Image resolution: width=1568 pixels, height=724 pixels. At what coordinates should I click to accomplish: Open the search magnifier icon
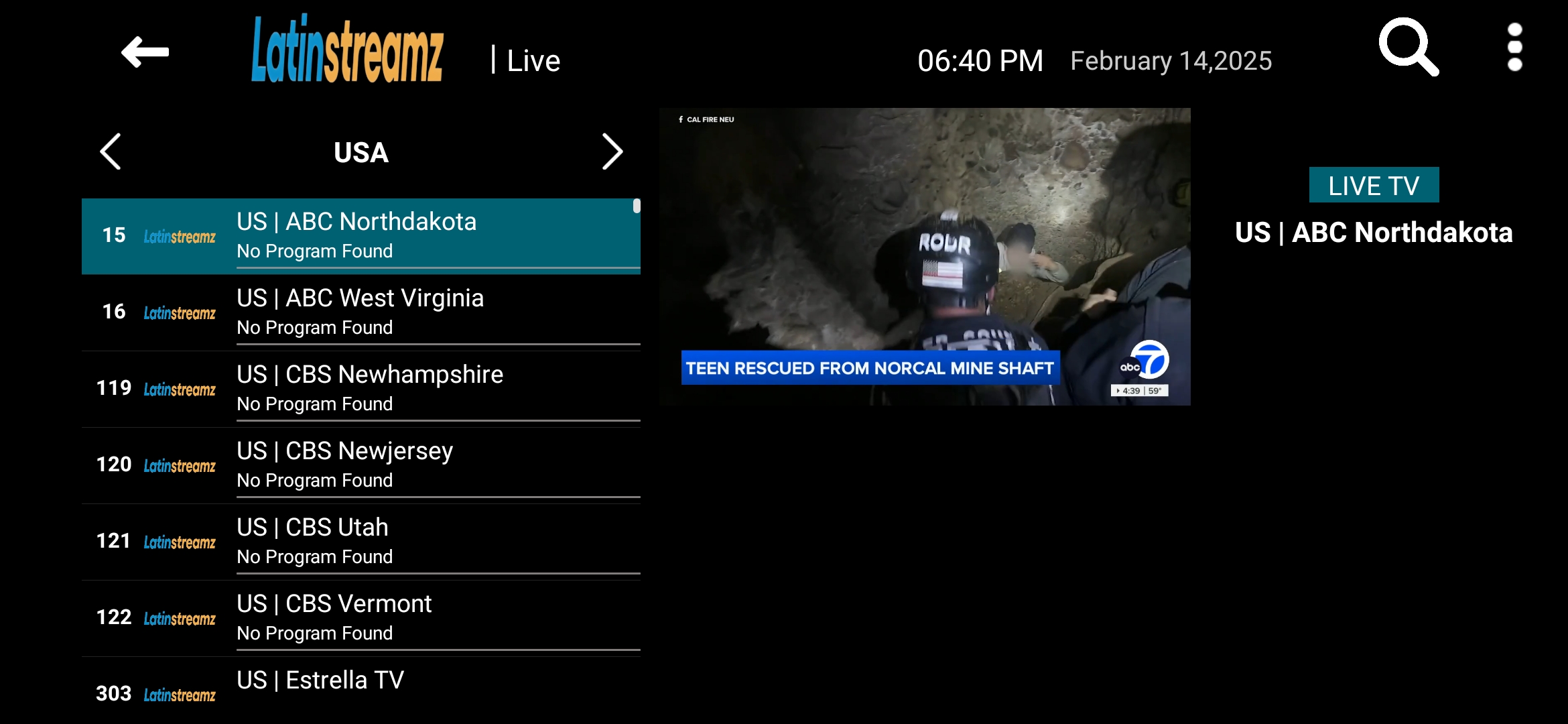(1408, 47)
